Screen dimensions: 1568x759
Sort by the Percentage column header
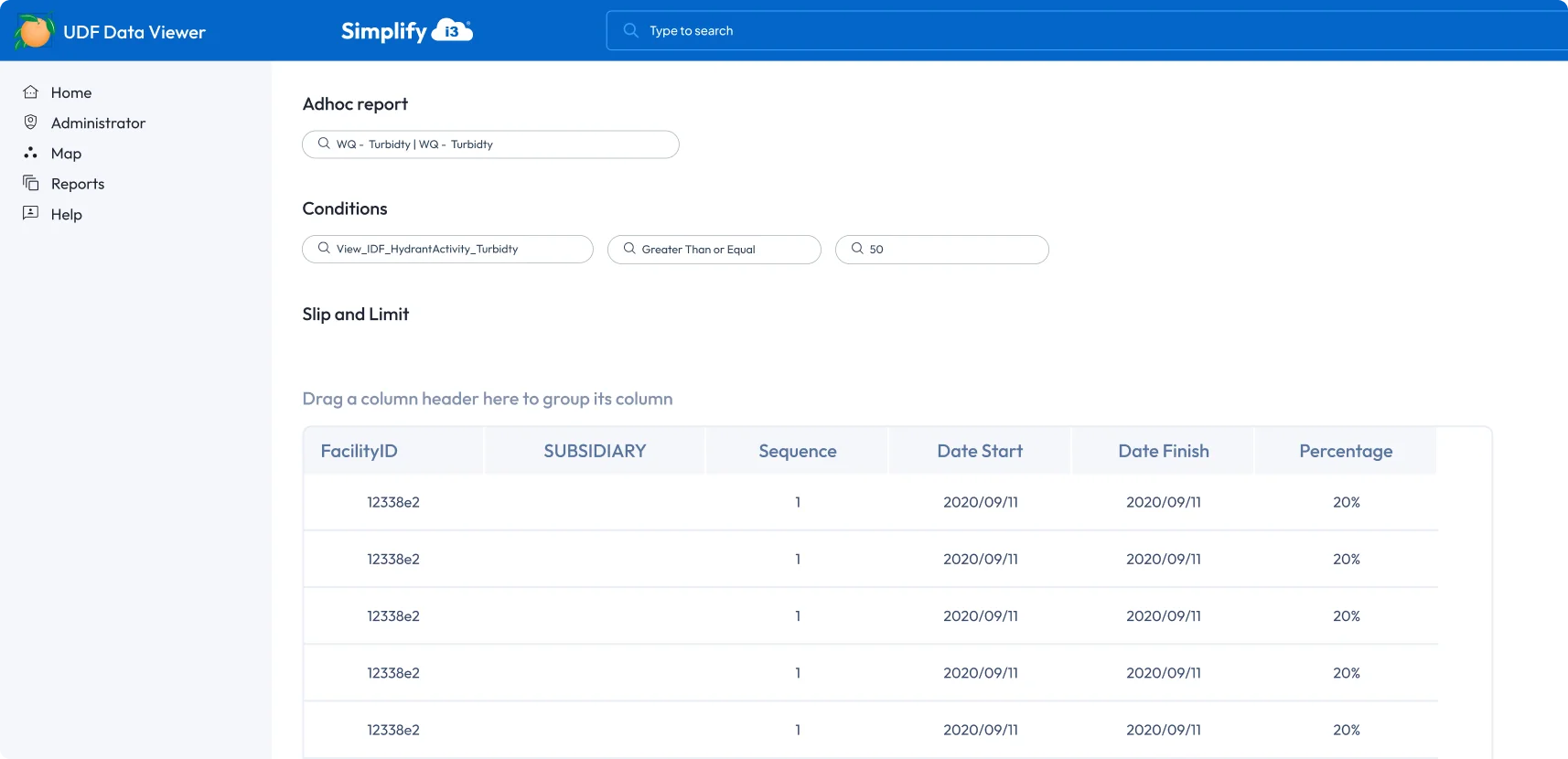pyautogui.click(x=1345, y=451)
